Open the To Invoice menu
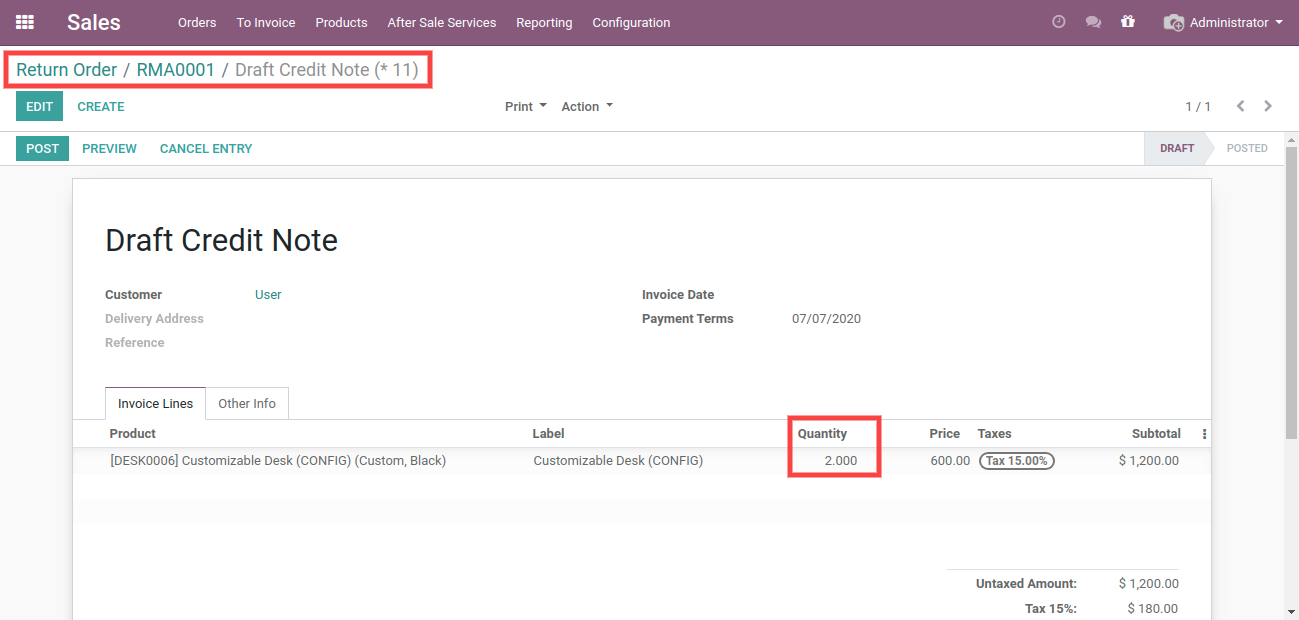The height and width of the screenshot is (620, 1299). click(x=266, y=22)
